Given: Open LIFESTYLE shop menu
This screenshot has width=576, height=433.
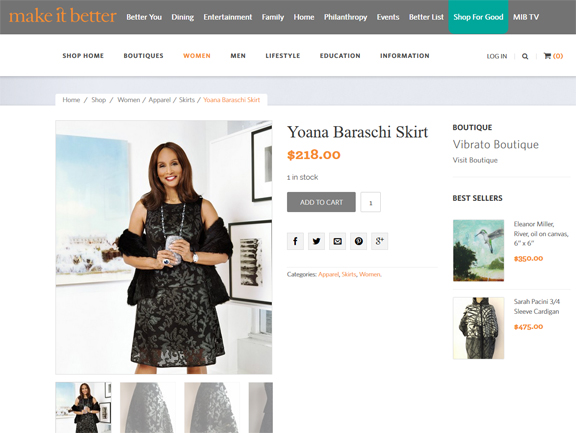Looking at the screenshot, I should [283, 56].
